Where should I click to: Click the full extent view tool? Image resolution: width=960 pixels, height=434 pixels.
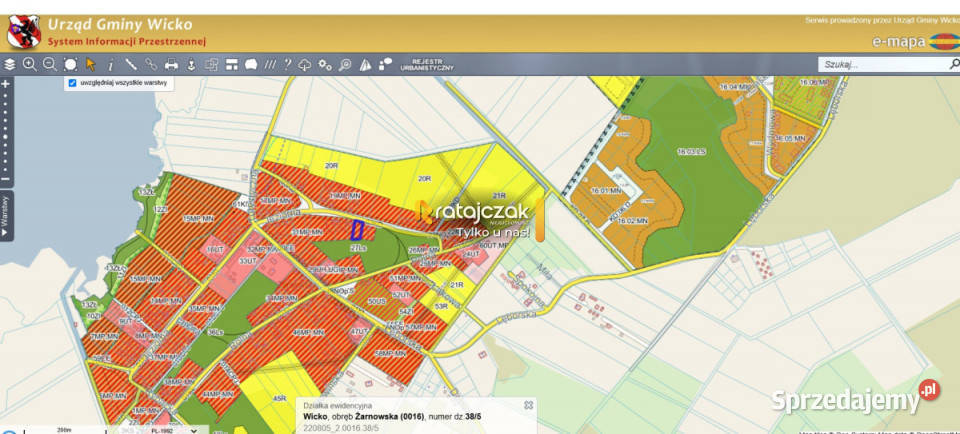[x=70, y=64]
